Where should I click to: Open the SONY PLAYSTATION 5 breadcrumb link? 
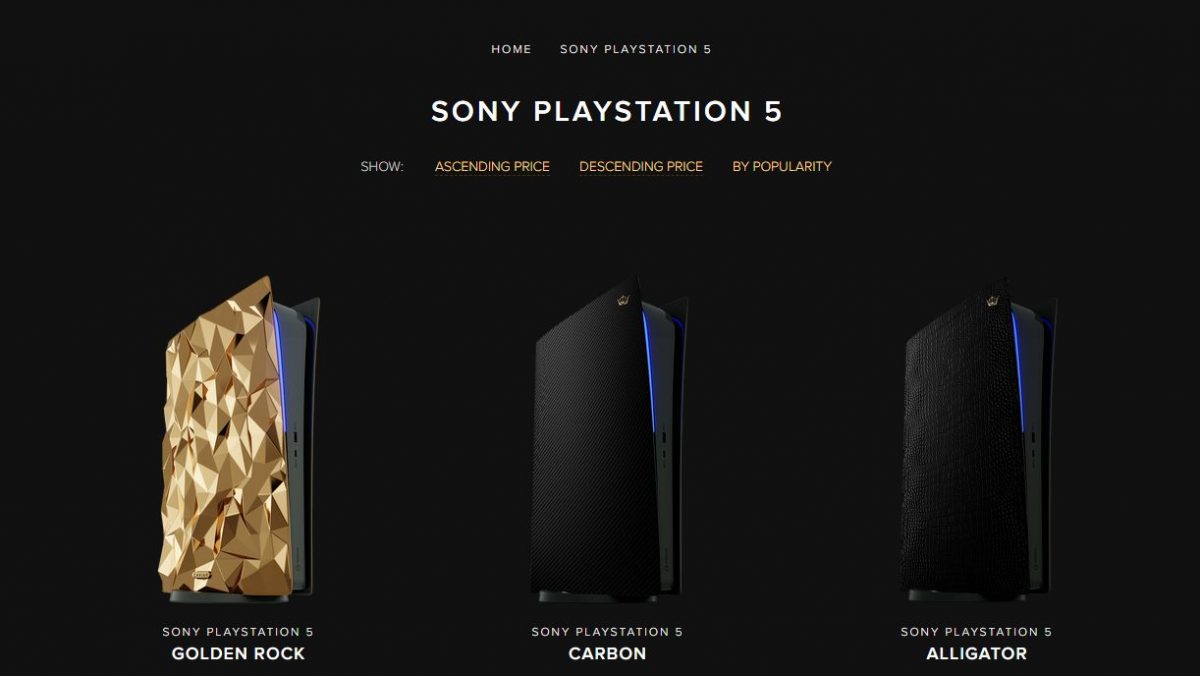[636, 49]
